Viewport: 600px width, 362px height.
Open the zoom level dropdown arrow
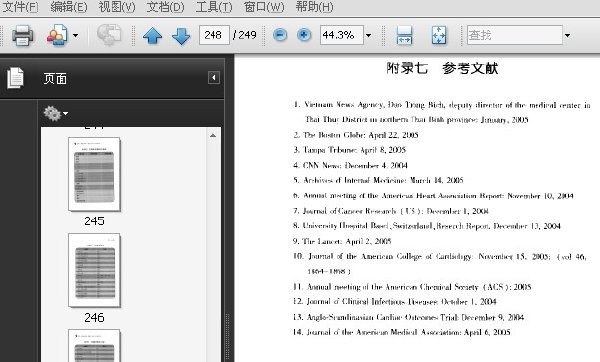coord(368,36)
